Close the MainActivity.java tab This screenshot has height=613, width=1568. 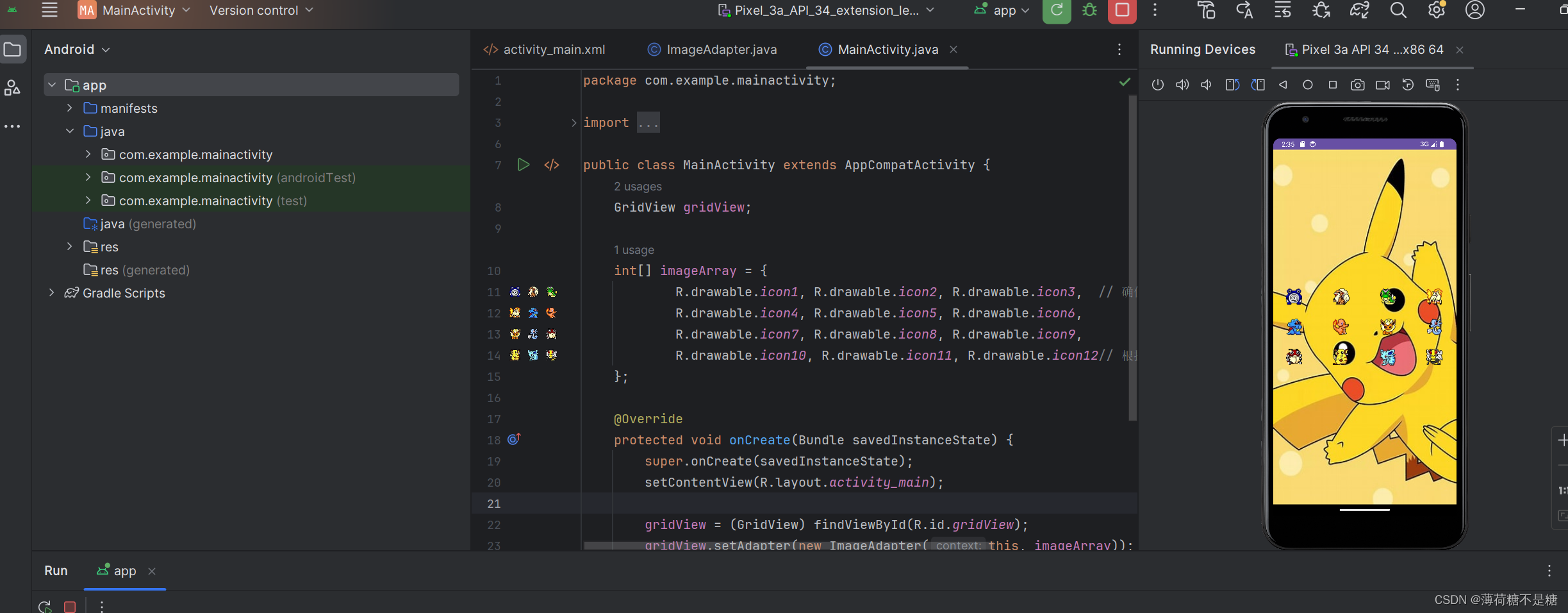pyautogui.click(x=953, y=49)
